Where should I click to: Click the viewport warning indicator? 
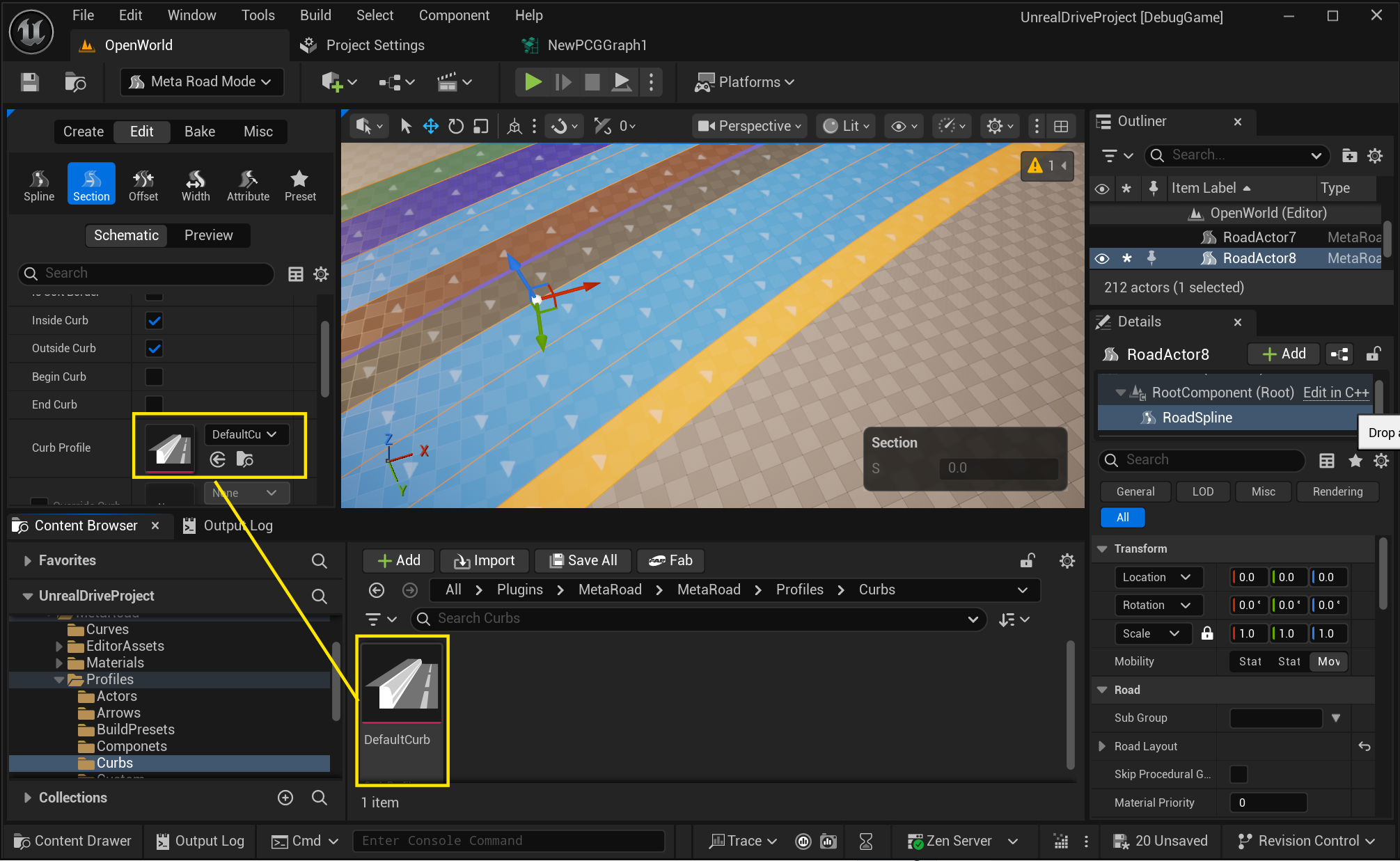click(x=1046, y=166)
